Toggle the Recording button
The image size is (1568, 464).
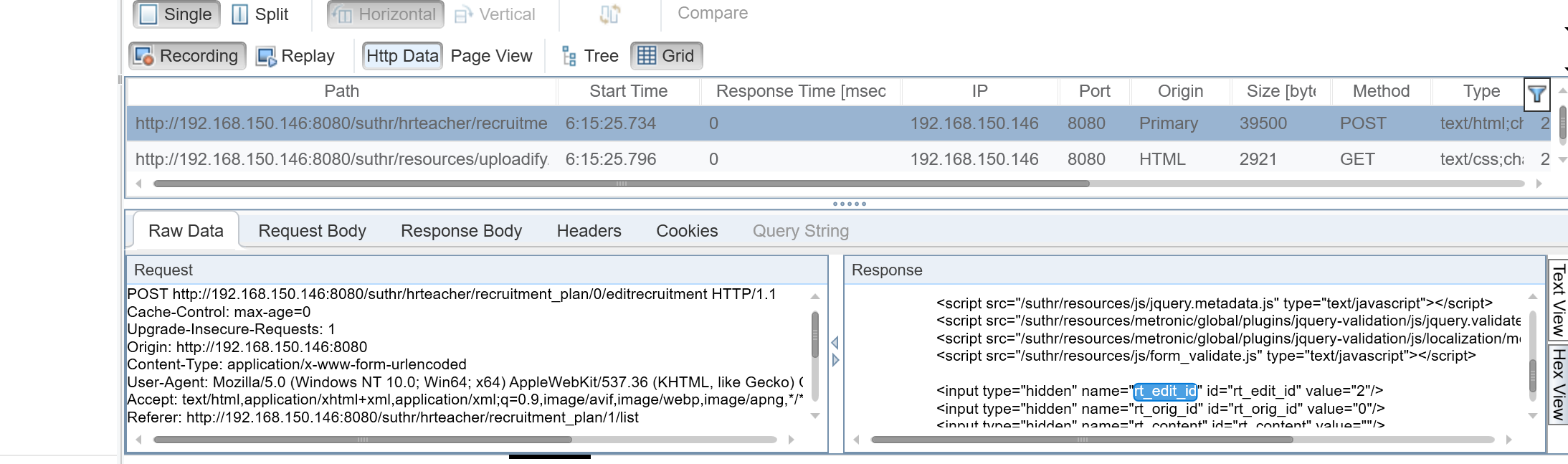click(187, 56)
